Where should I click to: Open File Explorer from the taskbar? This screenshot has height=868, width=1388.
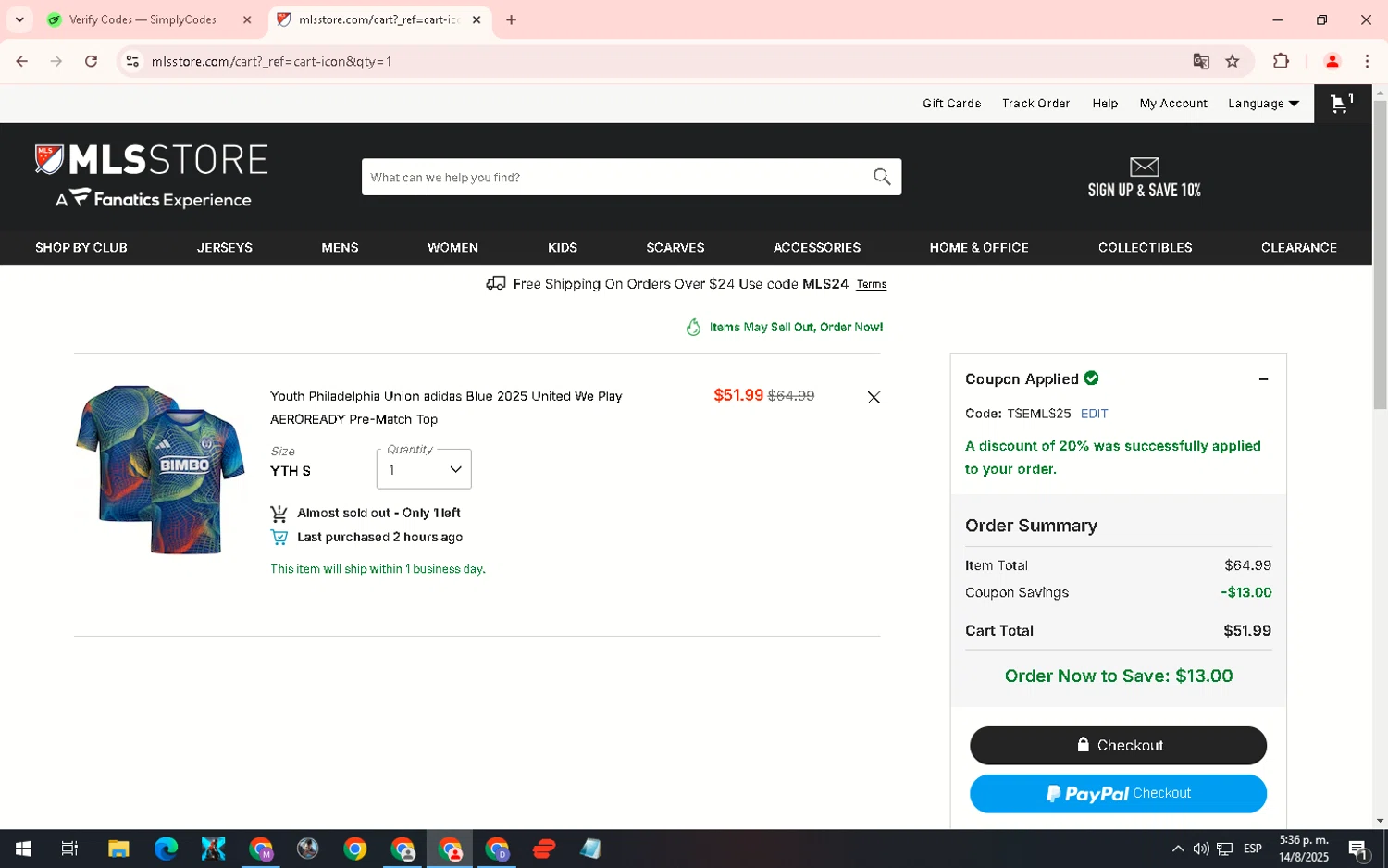(x=118, y=849)
